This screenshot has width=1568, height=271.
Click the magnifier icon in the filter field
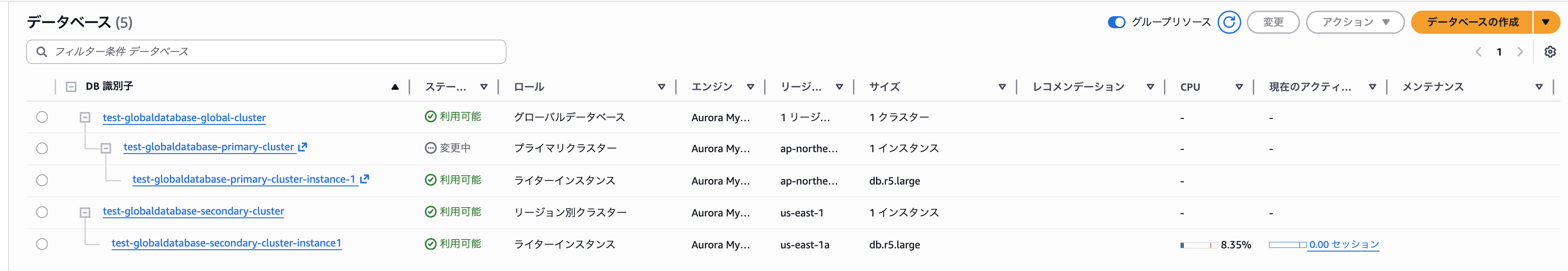(x=41, y=52)
